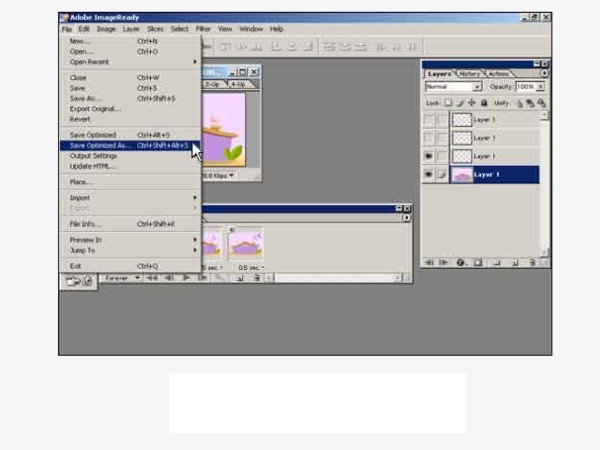
Task: Click Align vertical centers icon in options bar
Action: tap(242, 47)
